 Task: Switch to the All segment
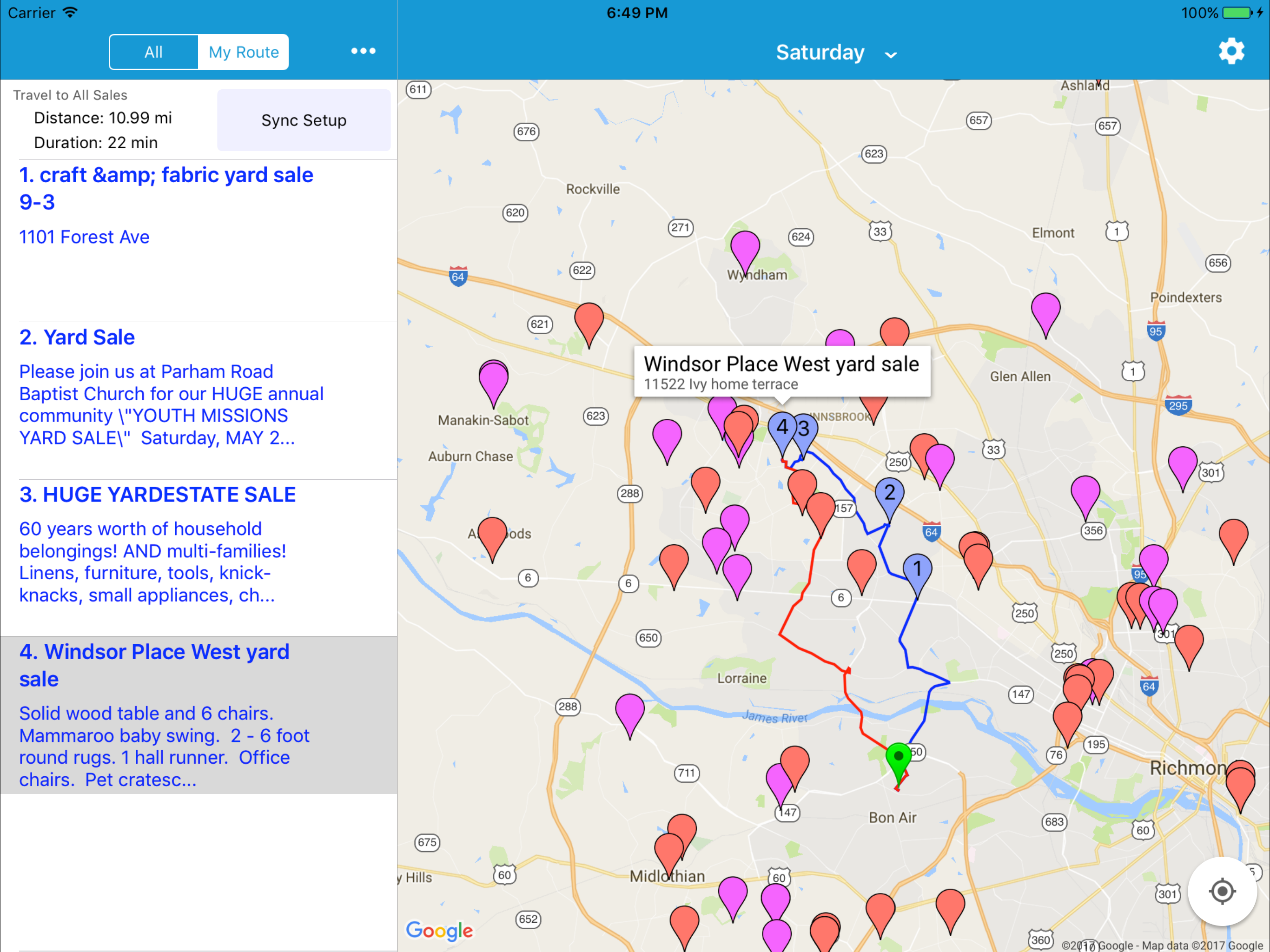coord(153,52)
